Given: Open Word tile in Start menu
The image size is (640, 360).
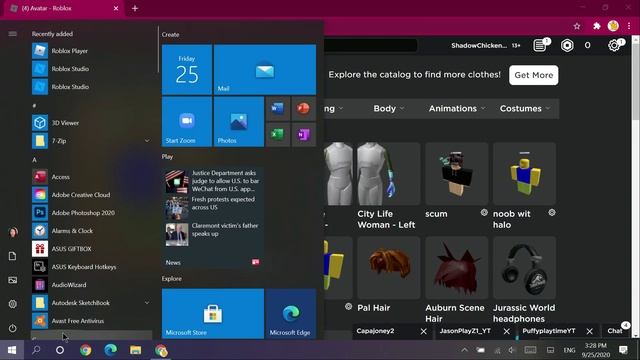Looking at the screenshot, I should 278,109.
